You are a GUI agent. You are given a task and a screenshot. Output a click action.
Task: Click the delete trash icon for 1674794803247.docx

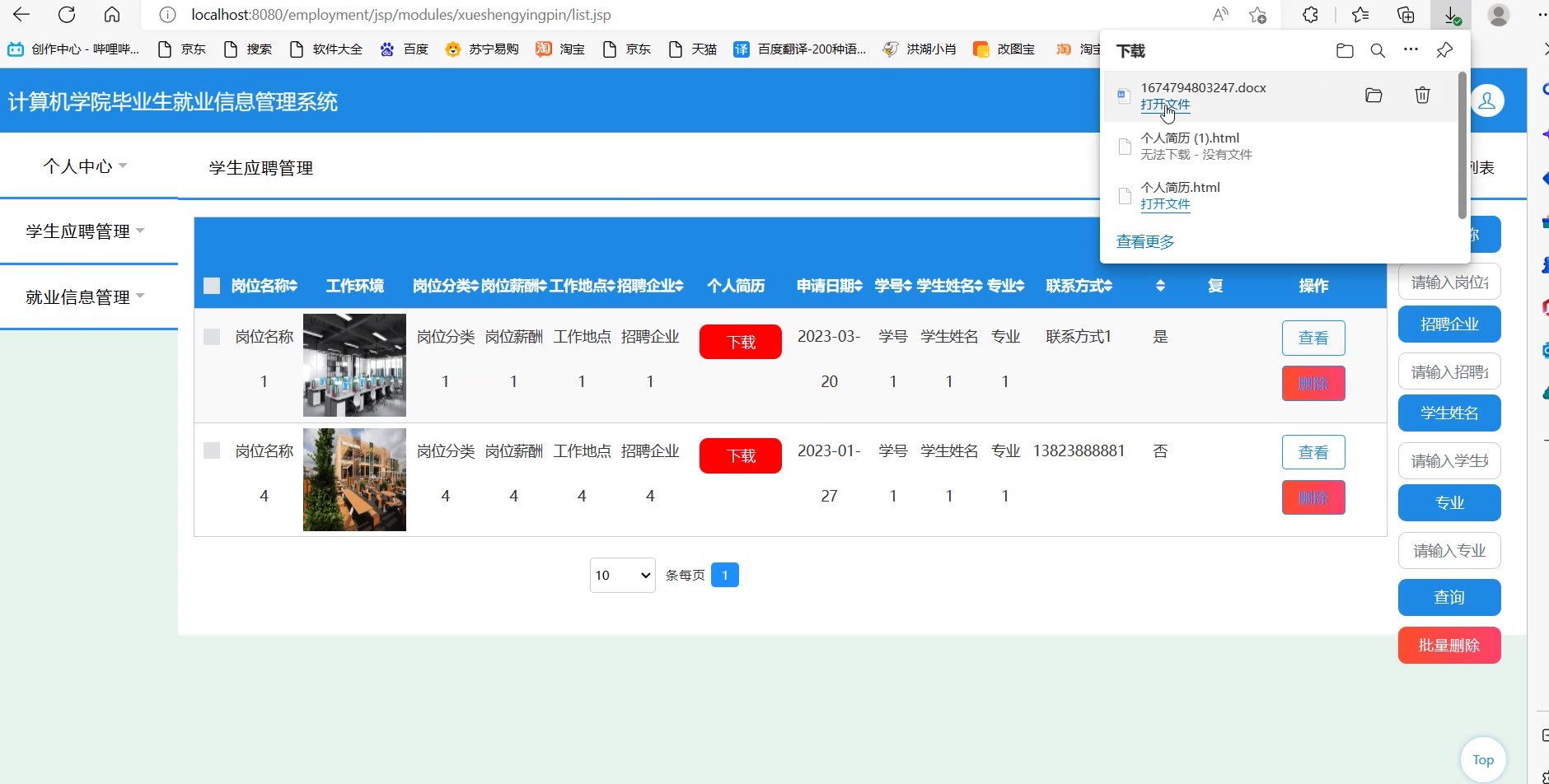pos(1422,96)
